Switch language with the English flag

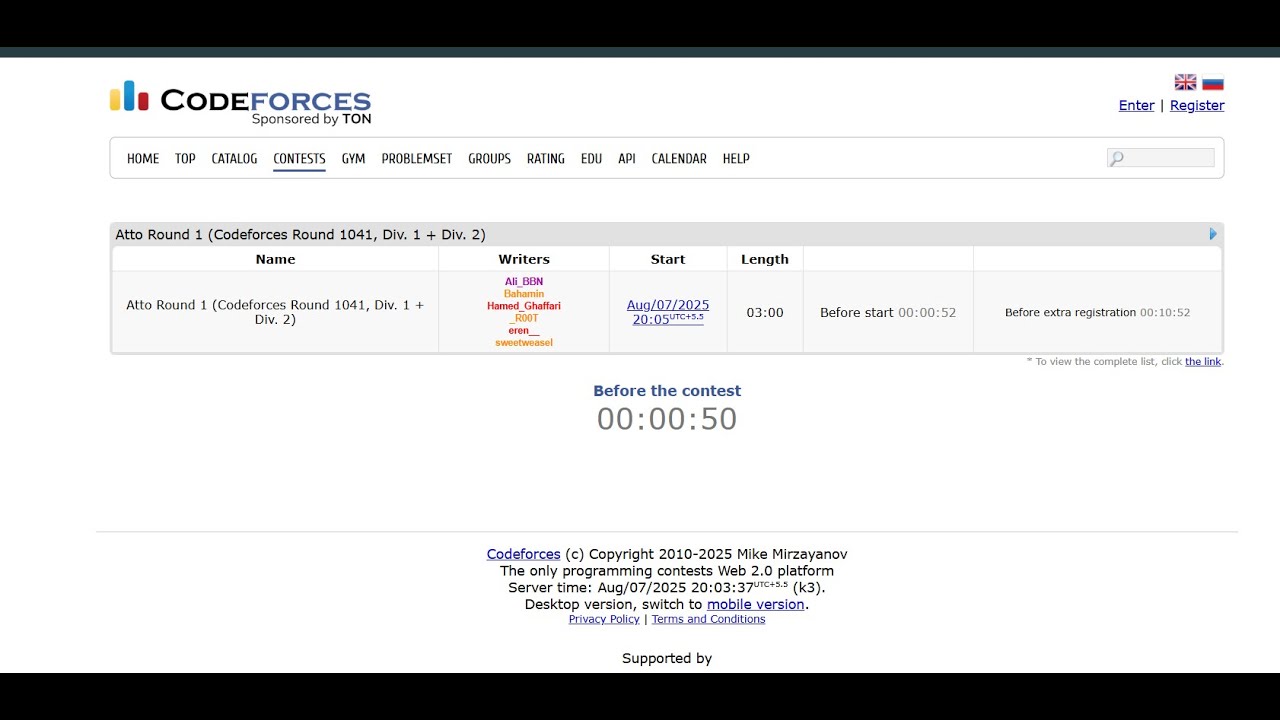point(1185,82)
